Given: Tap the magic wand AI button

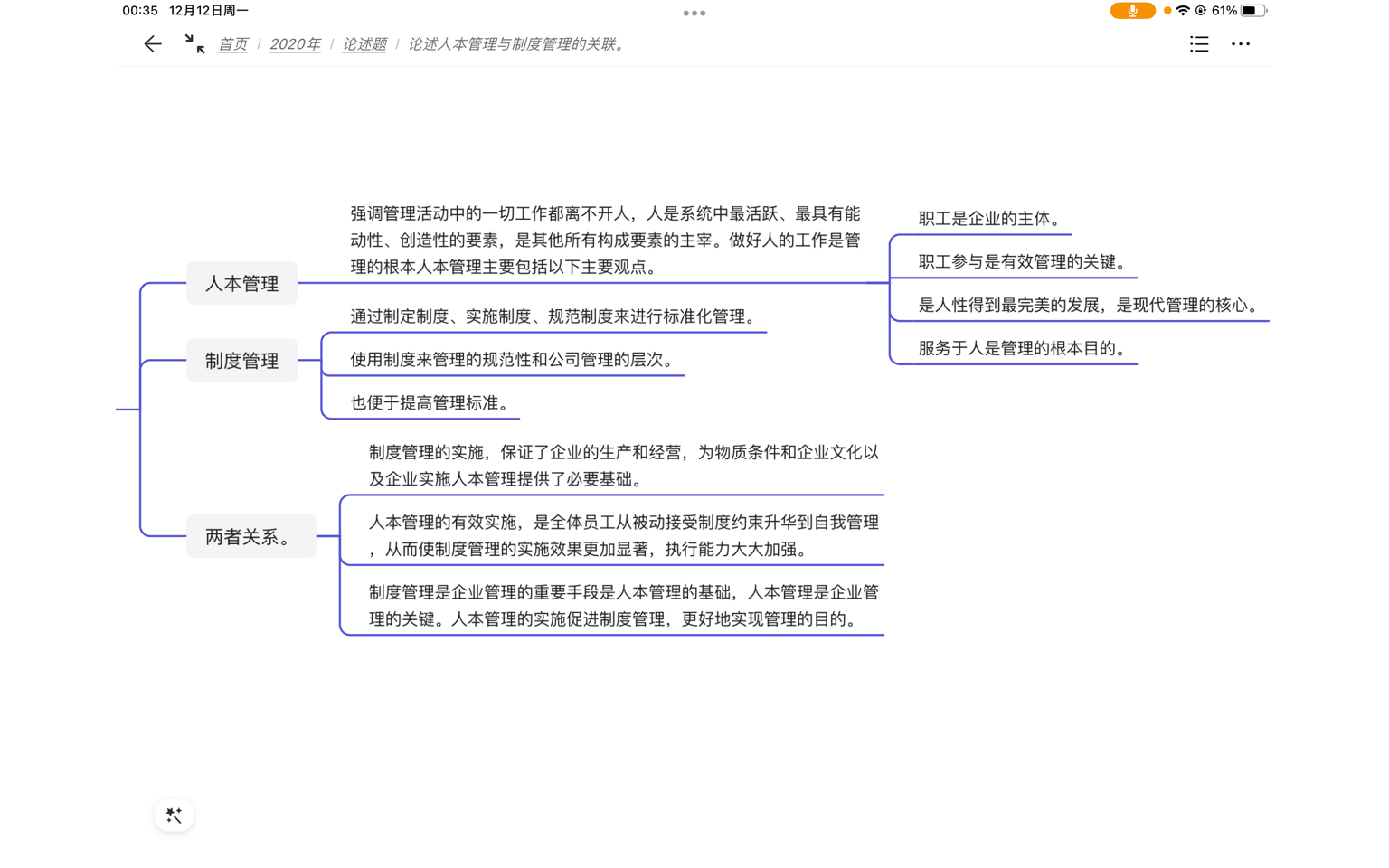Looking at the screenshot, I should [175, 816].
